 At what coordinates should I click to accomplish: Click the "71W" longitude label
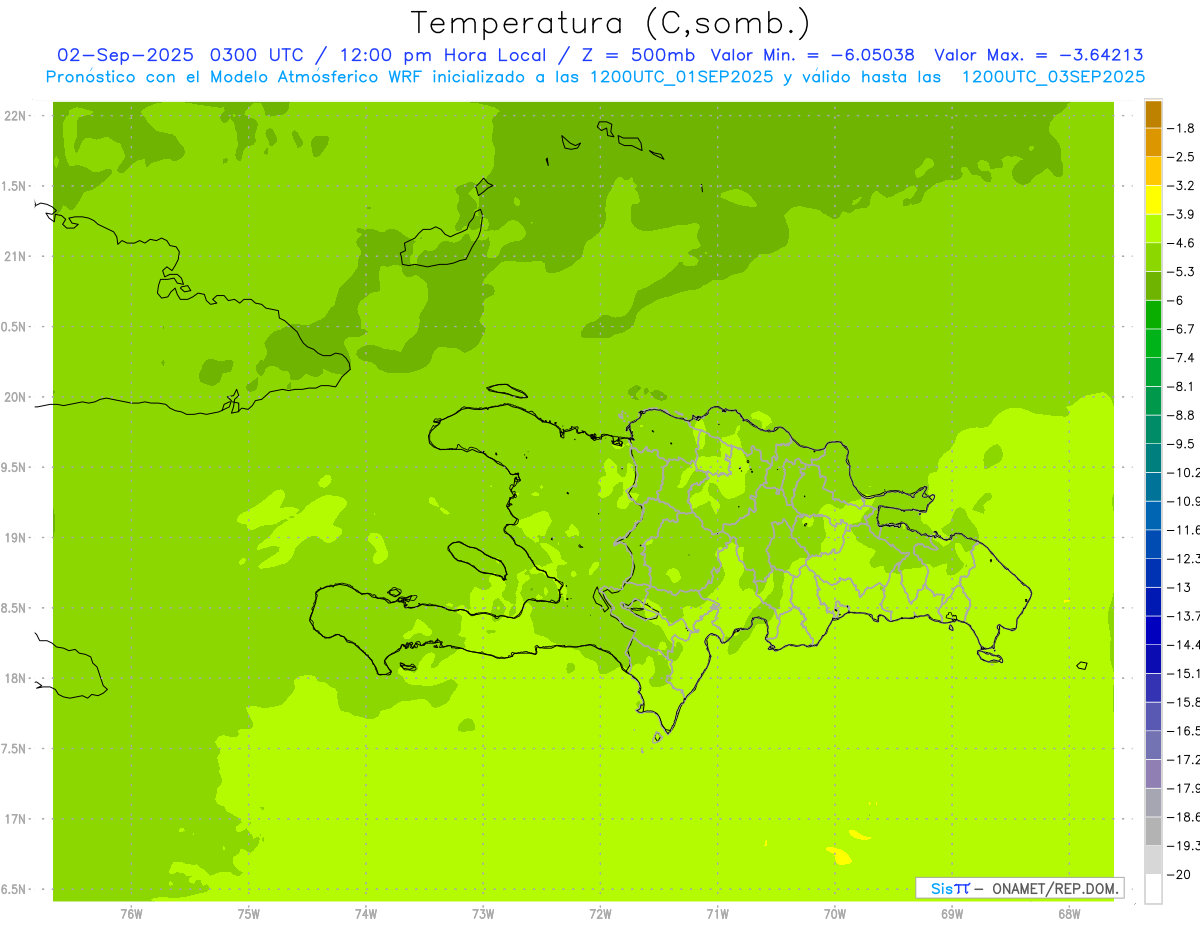click(x=717, y=914)
